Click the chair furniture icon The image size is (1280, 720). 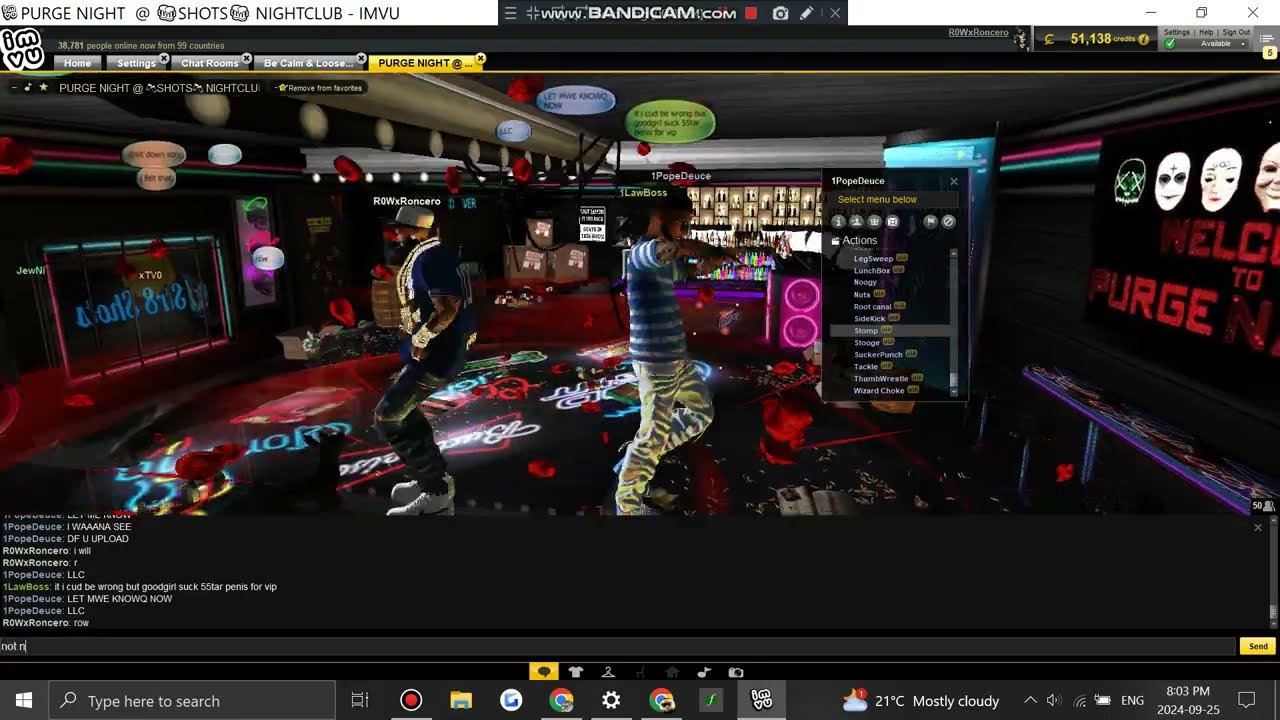(640, 672)
